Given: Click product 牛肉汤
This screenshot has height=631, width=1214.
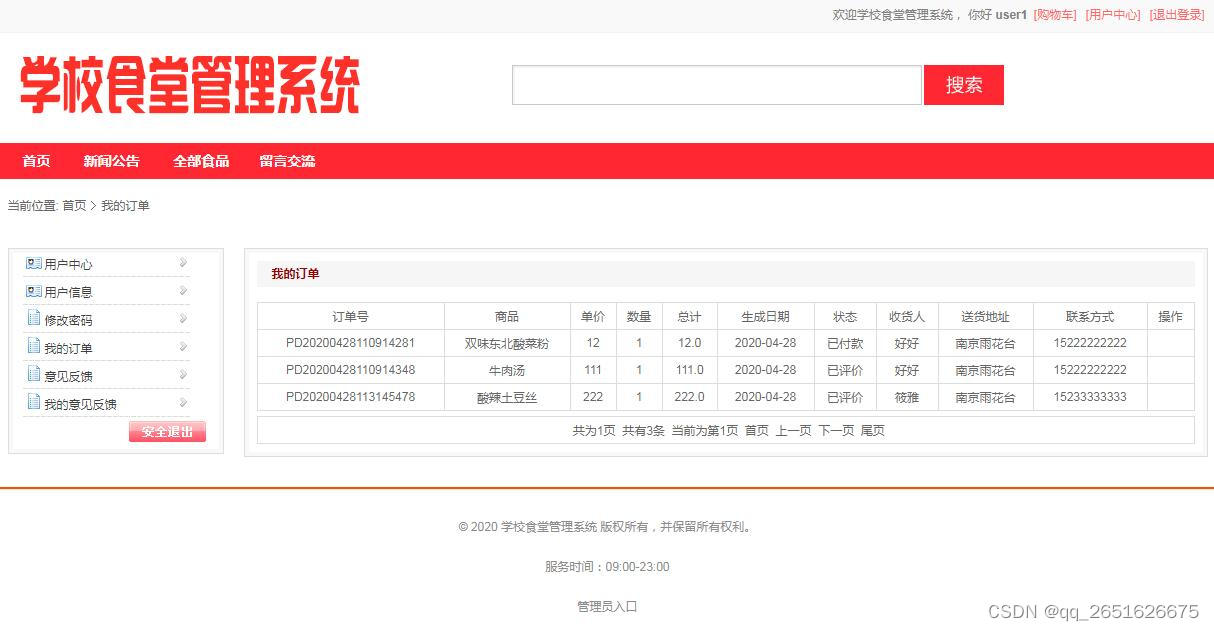Looking at the screenshot, I should (507, 370).
